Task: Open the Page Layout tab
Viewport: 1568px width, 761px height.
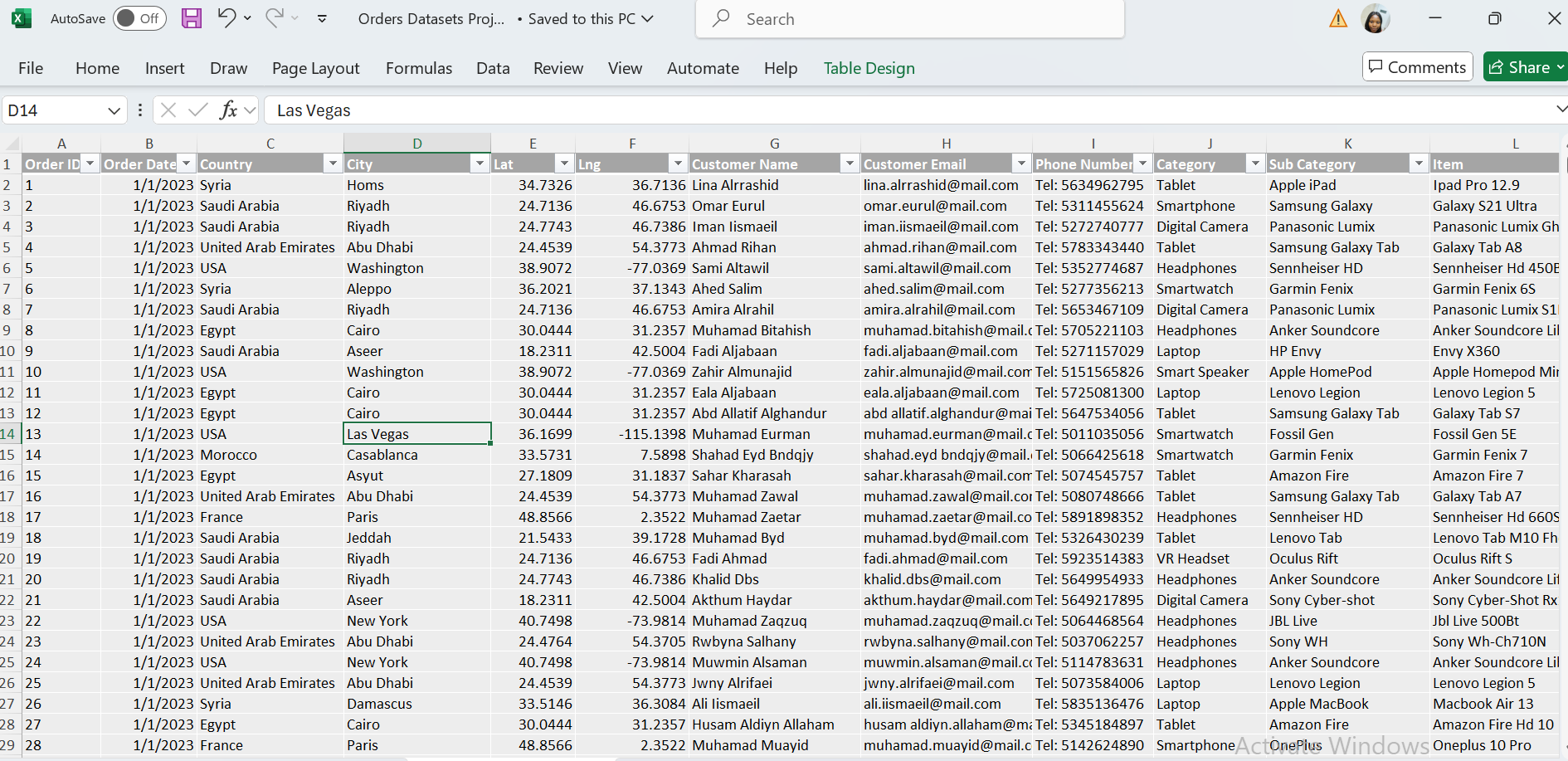Action: 315,68
